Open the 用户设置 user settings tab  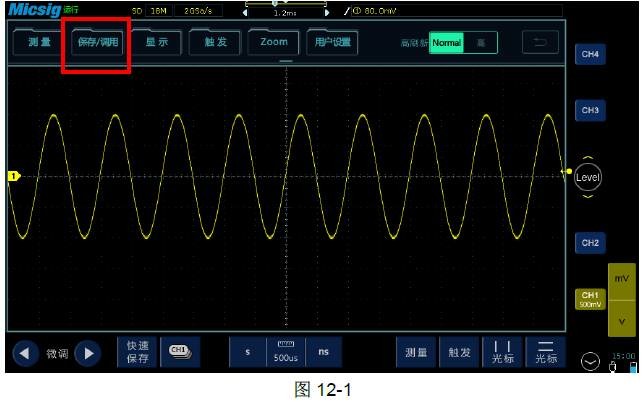pos(331,43)
